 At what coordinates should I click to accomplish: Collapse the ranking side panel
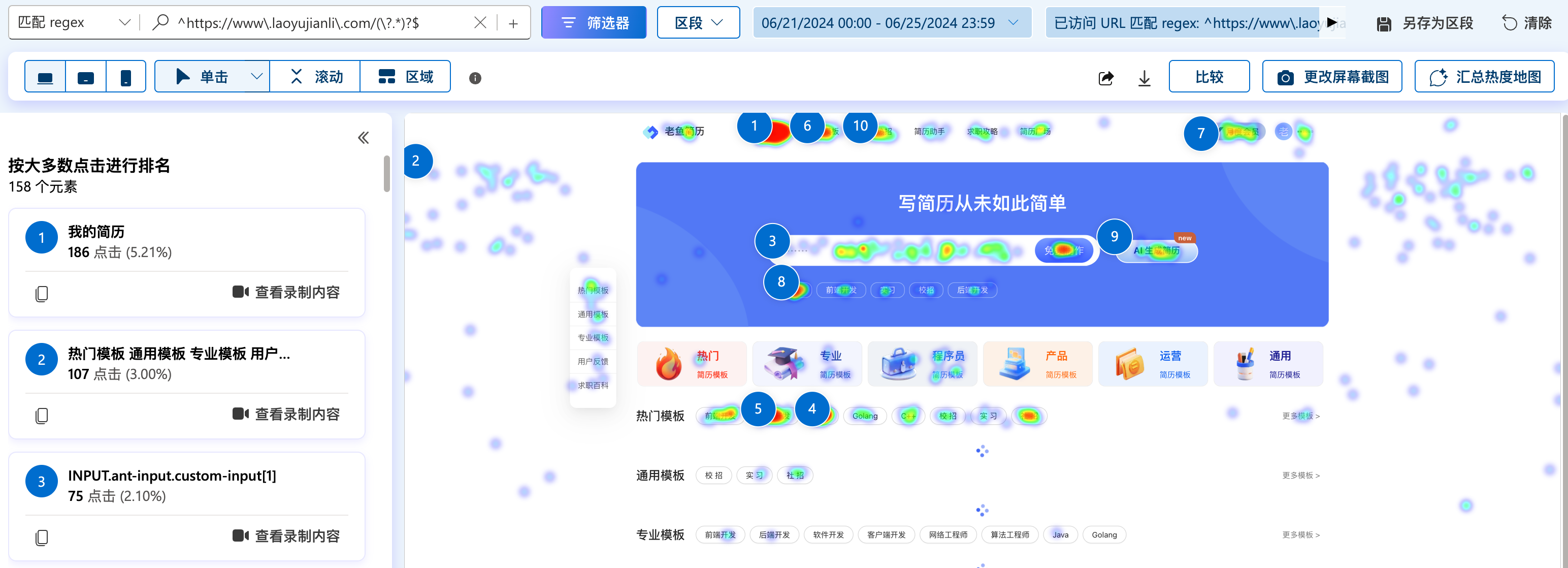pyautogui.click(x=364, y=138)
